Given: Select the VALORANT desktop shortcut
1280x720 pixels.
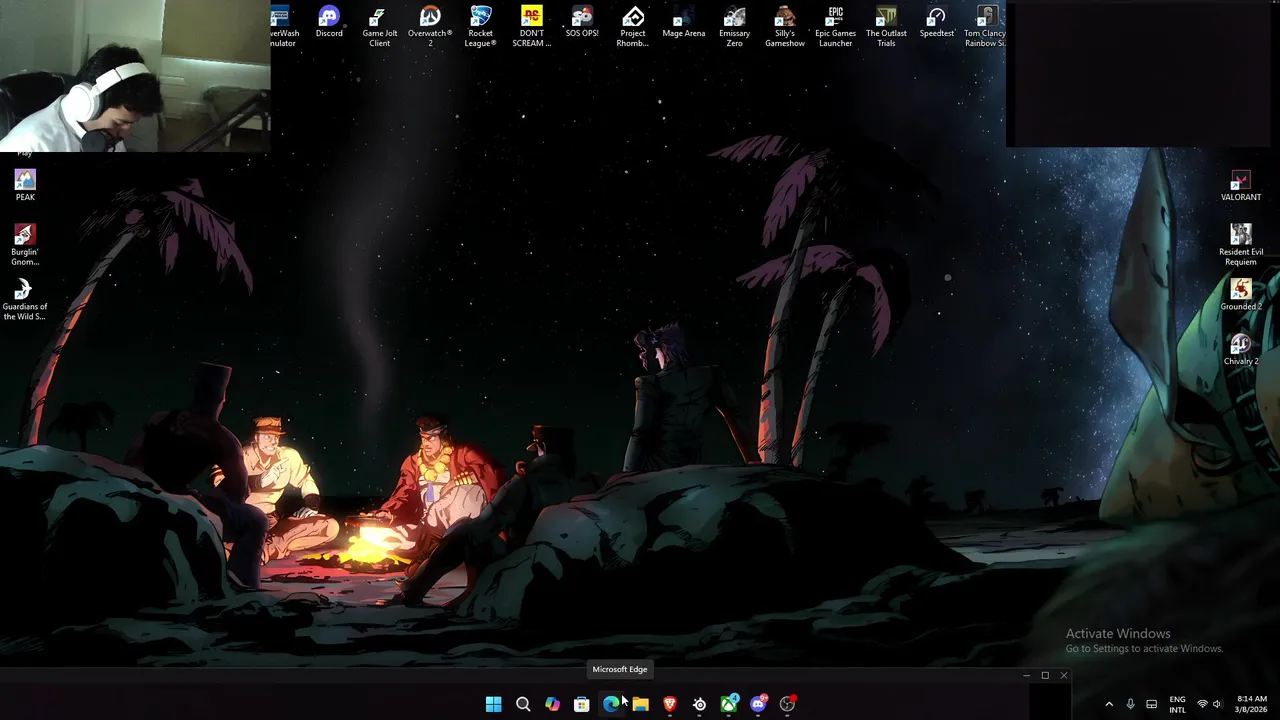Looking at the screenshot, I should click(x=1241, y=186).
